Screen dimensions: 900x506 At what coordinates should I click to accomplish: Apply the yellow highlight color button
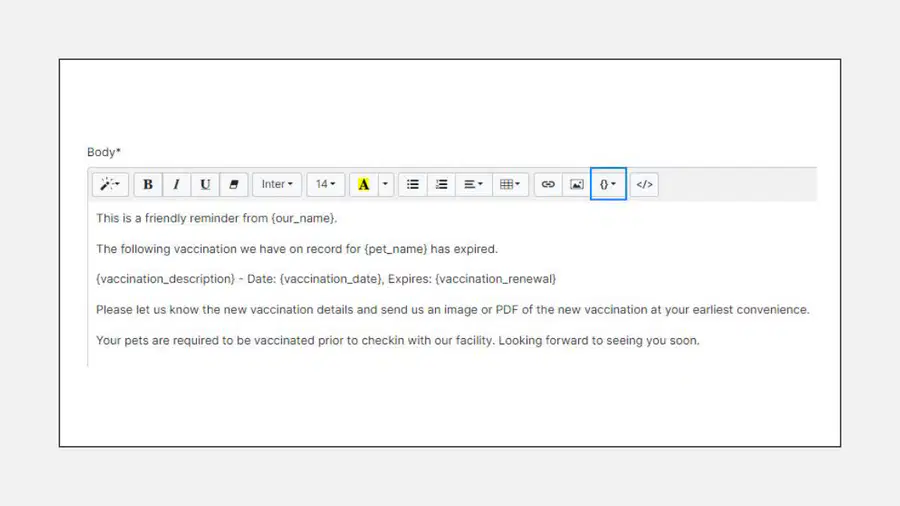(x=364, y=184)
